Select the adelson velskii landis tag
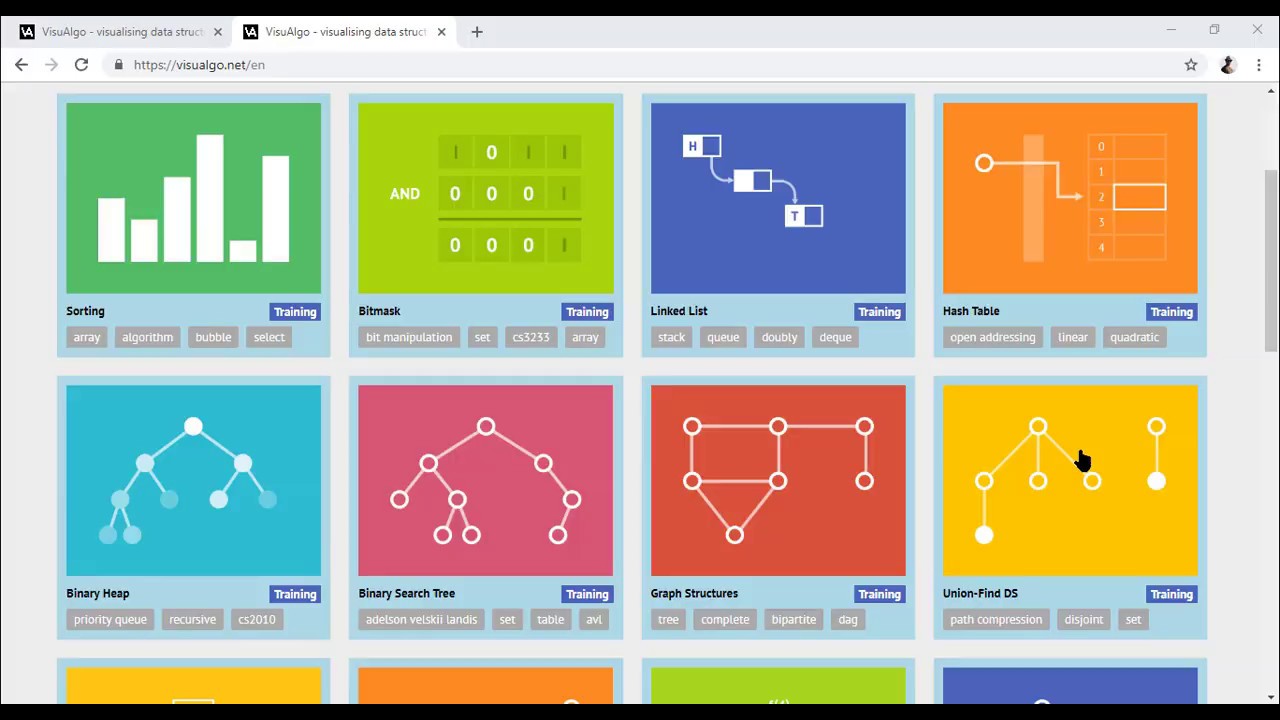Viewport: 1280px width, 720px height. 421,619
